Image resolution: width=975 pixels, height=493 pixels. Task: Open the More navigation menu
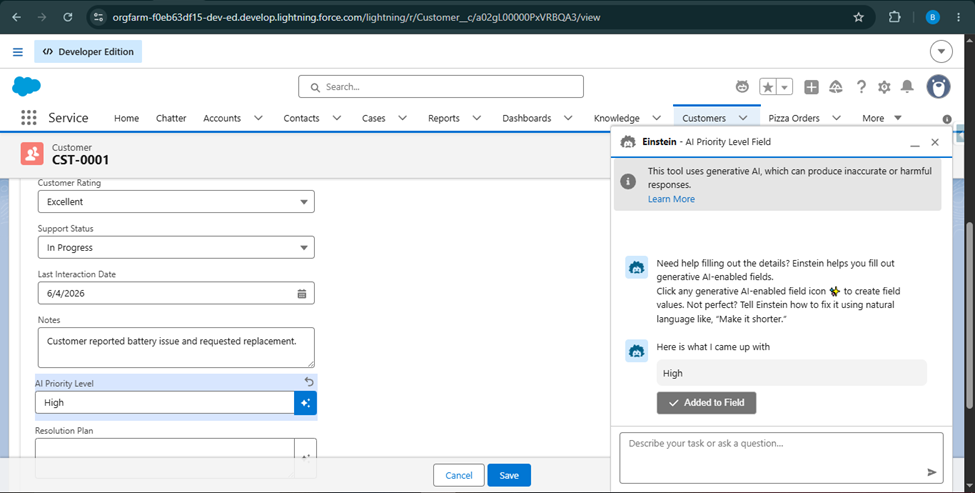pos(882,118)
